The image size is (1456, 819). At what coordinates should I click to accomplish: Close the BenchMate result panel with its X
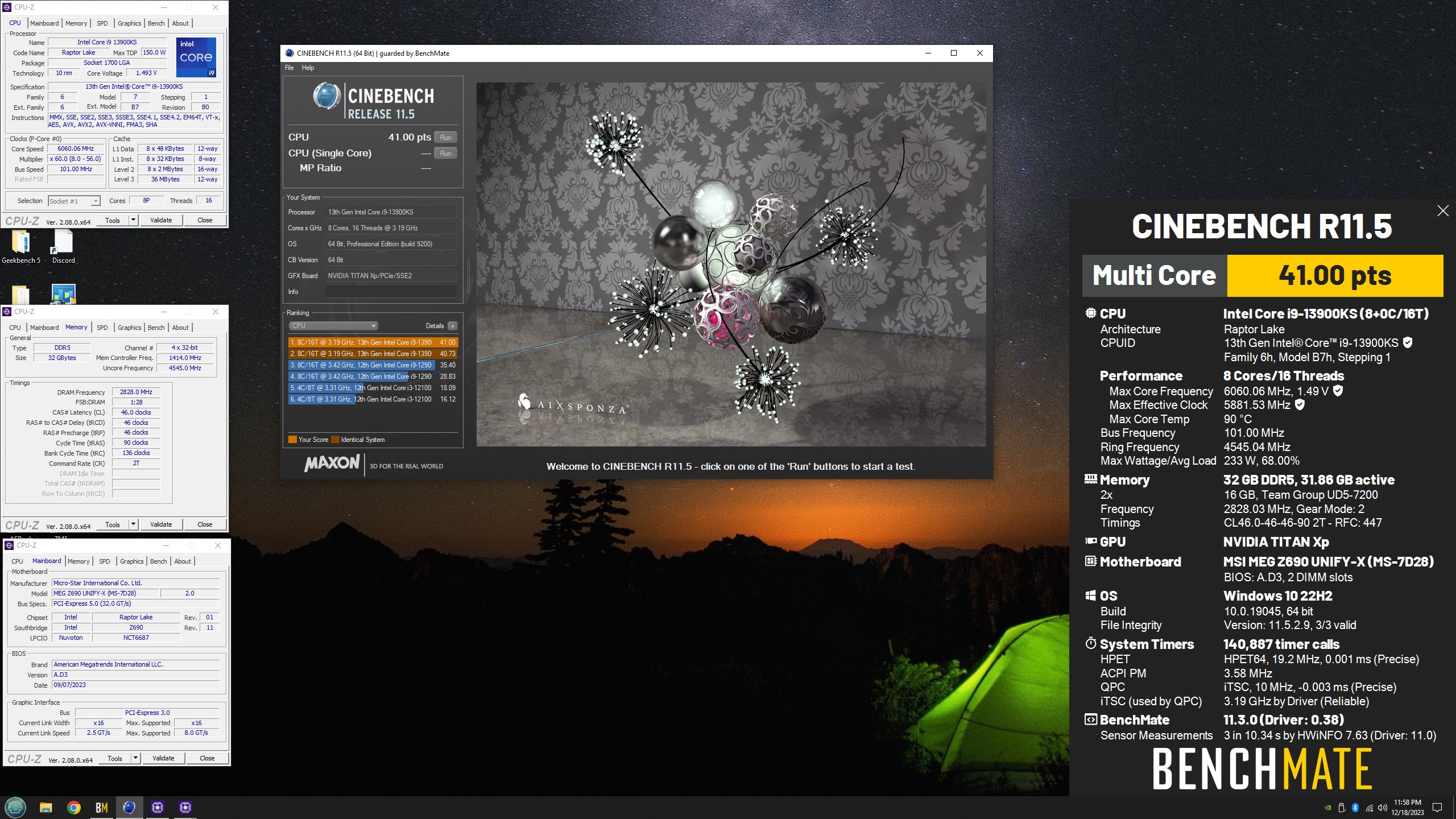pos(1443,210)
